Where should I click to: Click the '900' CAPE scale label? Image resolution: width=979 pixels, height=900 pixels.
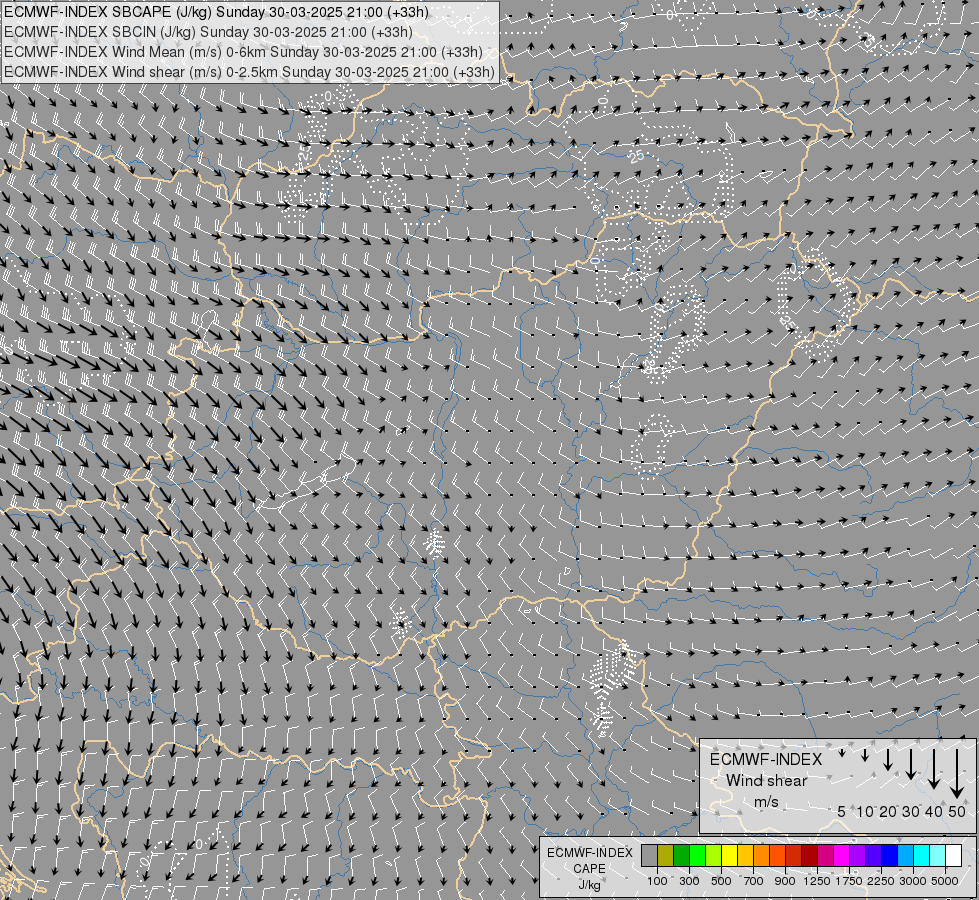785,881
